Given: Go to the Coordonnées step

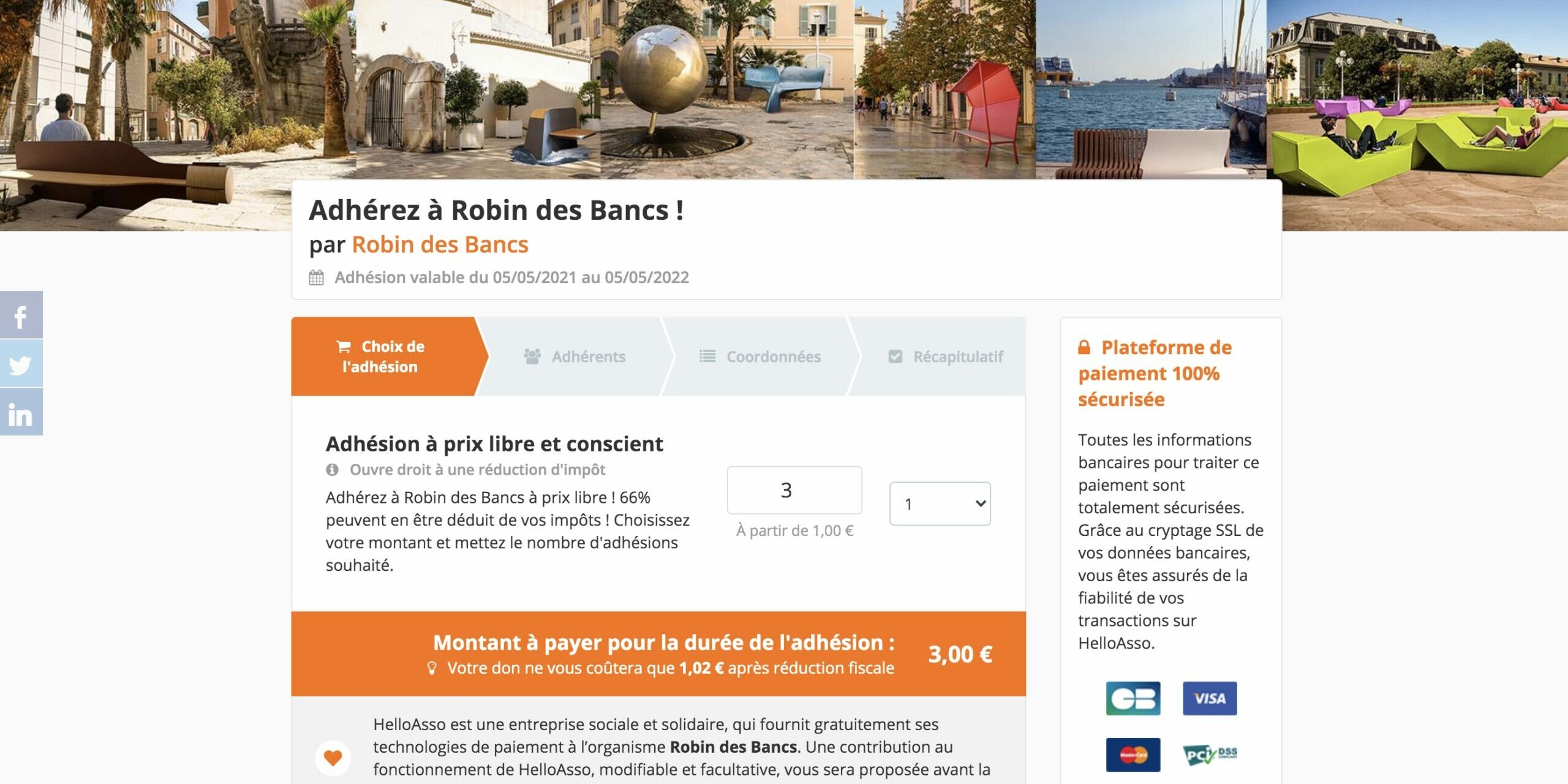Looking at the screenshot, I should click(x=760, y=356).
